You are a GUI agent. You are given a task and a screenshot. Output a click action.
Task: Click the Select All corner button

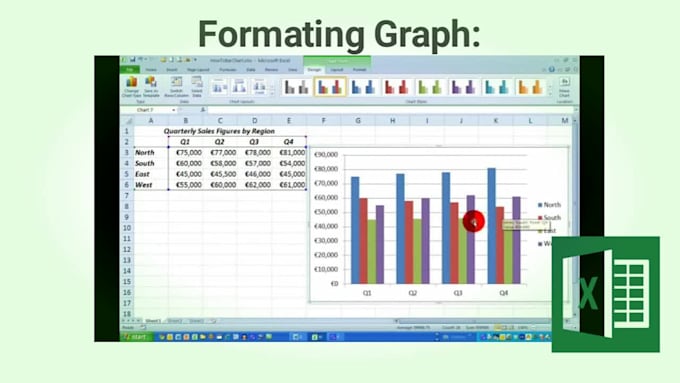(128, 121)
